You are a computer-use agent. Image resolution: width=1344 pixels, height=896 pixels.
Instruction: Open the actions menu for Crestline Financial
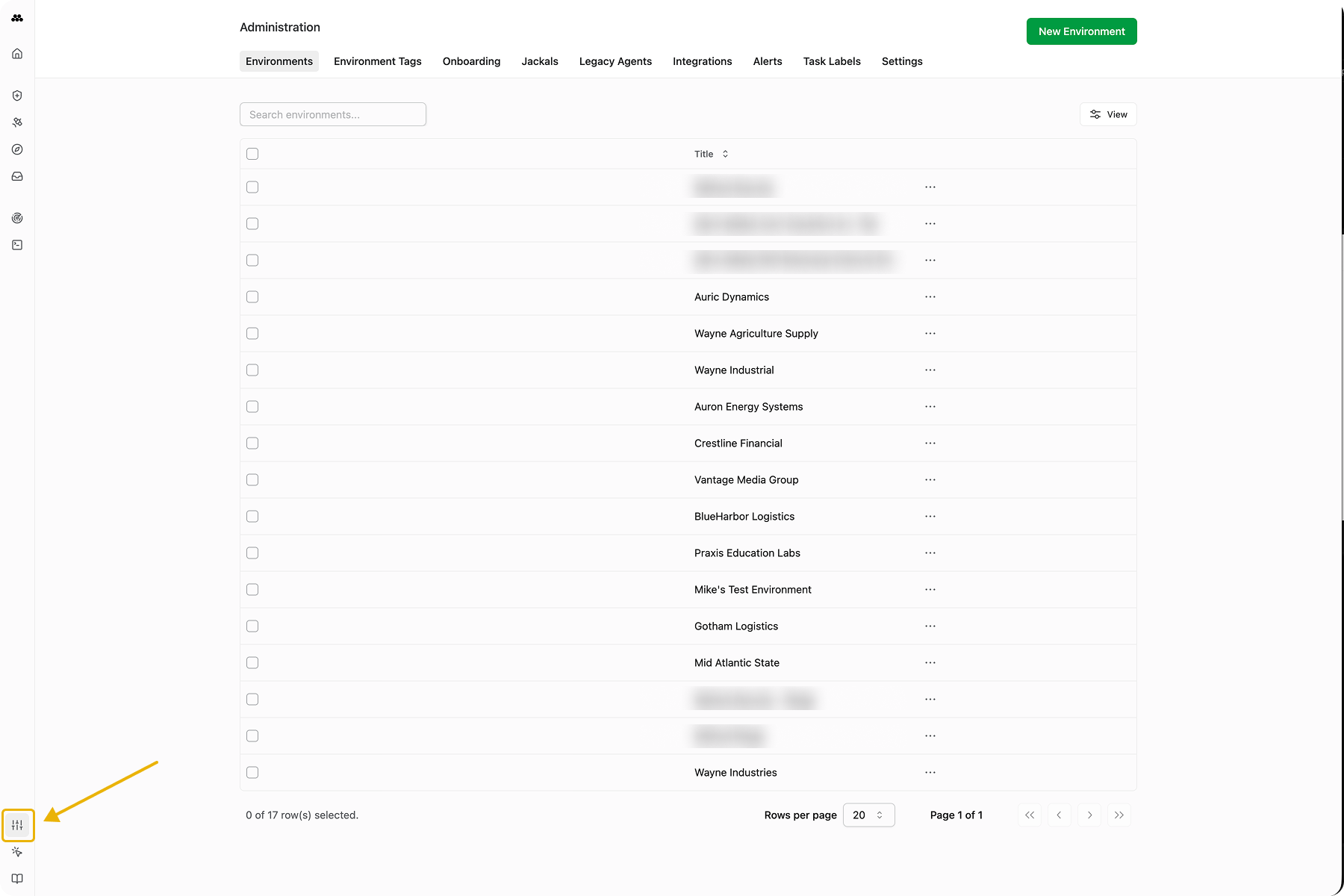[x=930, y=444]
